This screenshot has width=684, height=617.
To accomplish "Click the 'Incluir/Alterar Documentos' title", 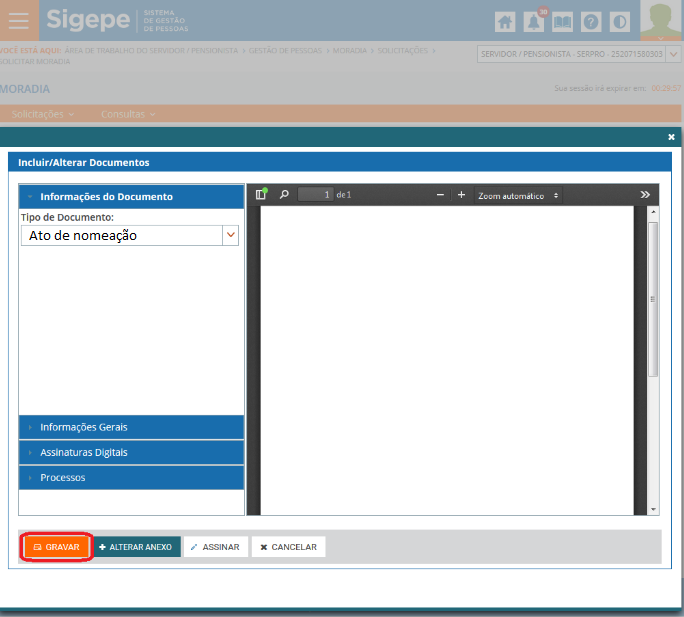I will [x=84, y=162].
